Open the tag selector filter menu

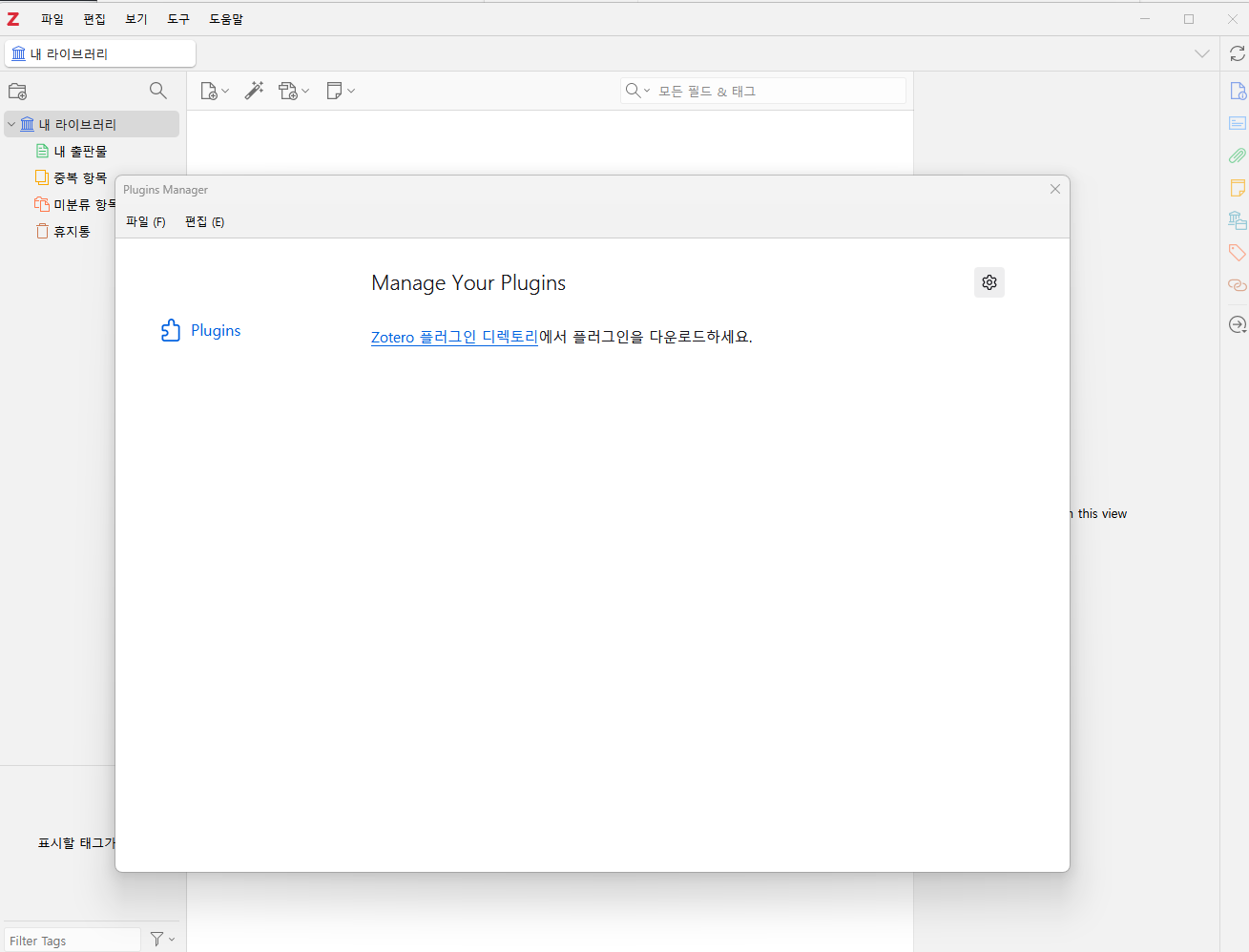(163, 940)
